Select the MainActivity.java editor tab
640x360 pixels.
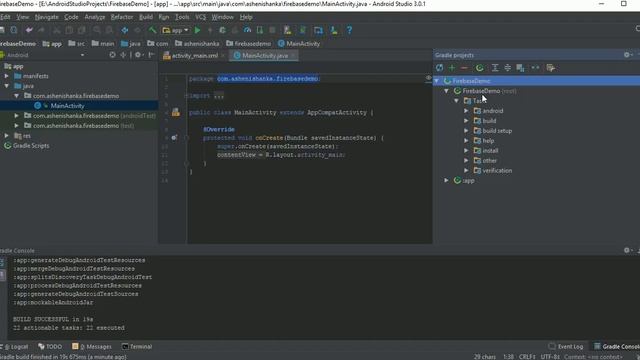(x=264, y=56)
